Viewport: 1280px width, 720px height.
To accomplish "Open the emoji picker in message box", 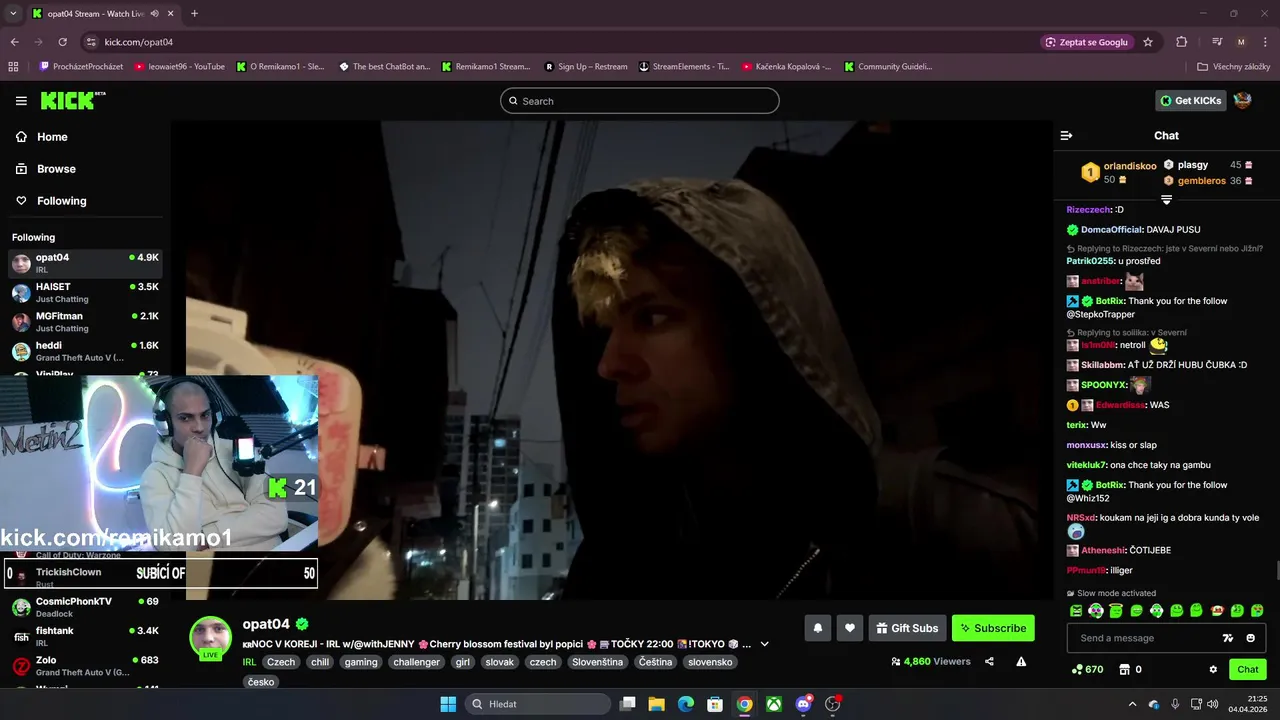I will click(x=1251, y=638).
